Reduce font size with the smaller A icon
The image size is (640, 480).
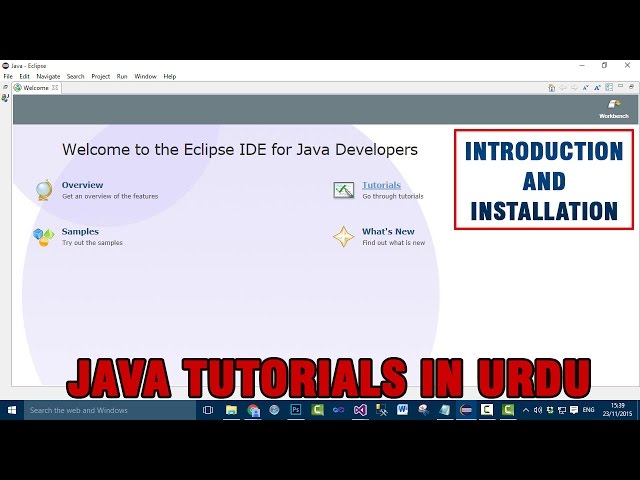point(586,87)
